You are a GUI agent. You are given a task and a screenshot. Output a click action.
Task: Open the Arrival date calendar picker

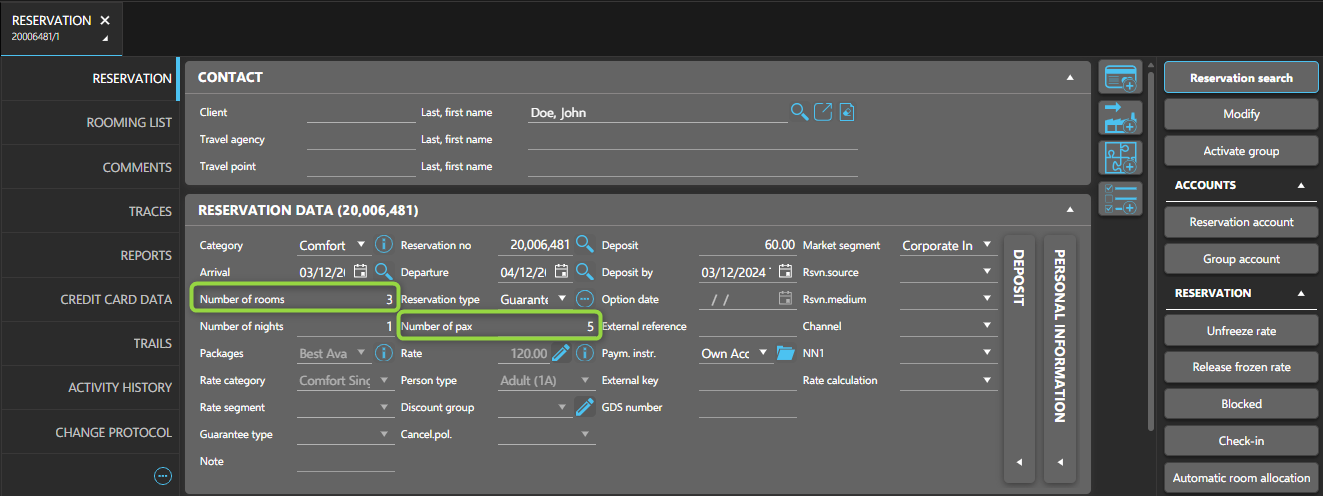pyautogui.click(x=360, y=272)
